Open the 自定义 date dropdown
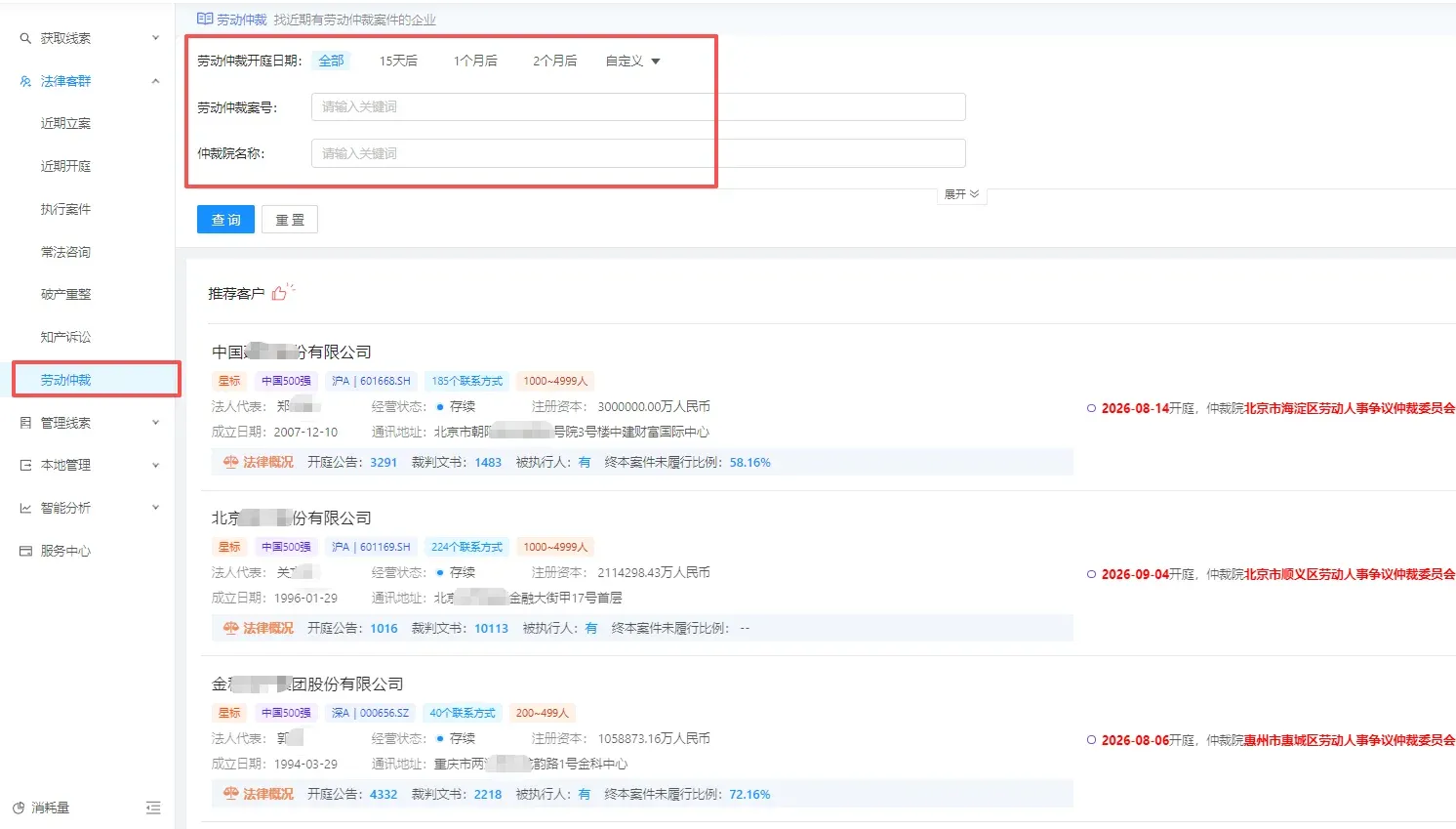Viewport: 1456px width, 829px height. click(x=632, y=61)
